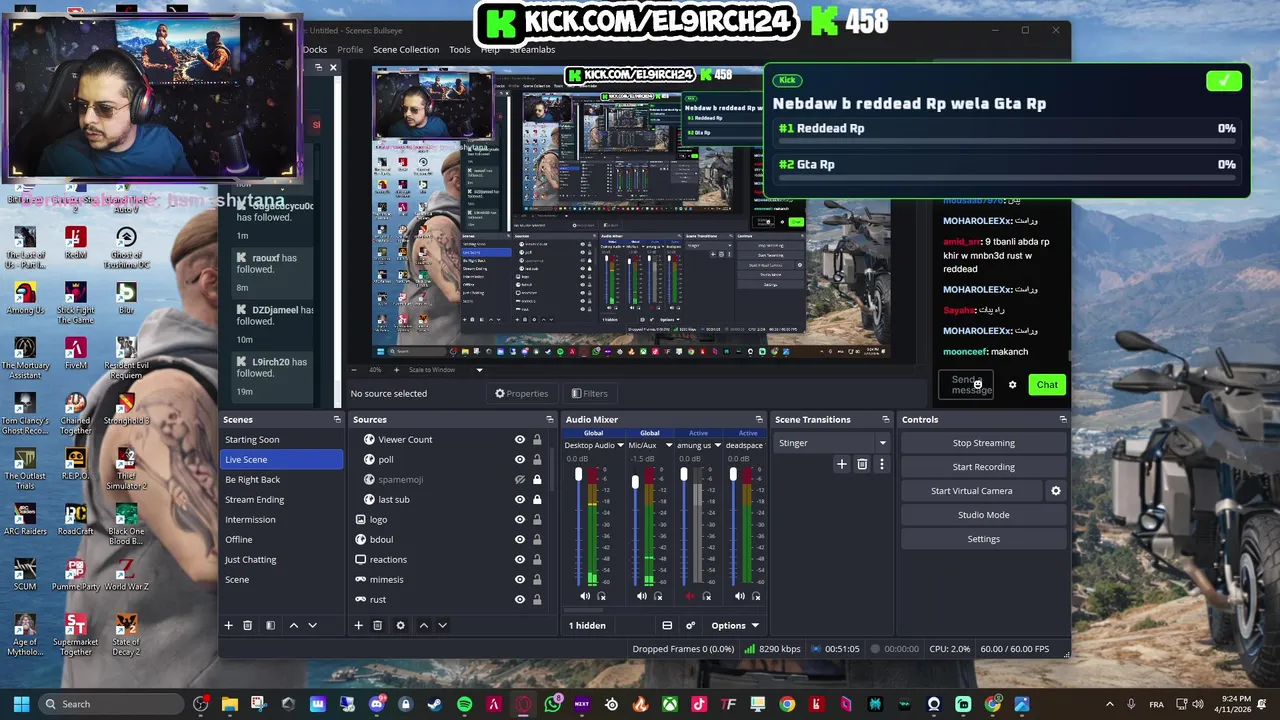
Task: Pop out the Audio Mixer dock
Action: (x=759, y=420)
